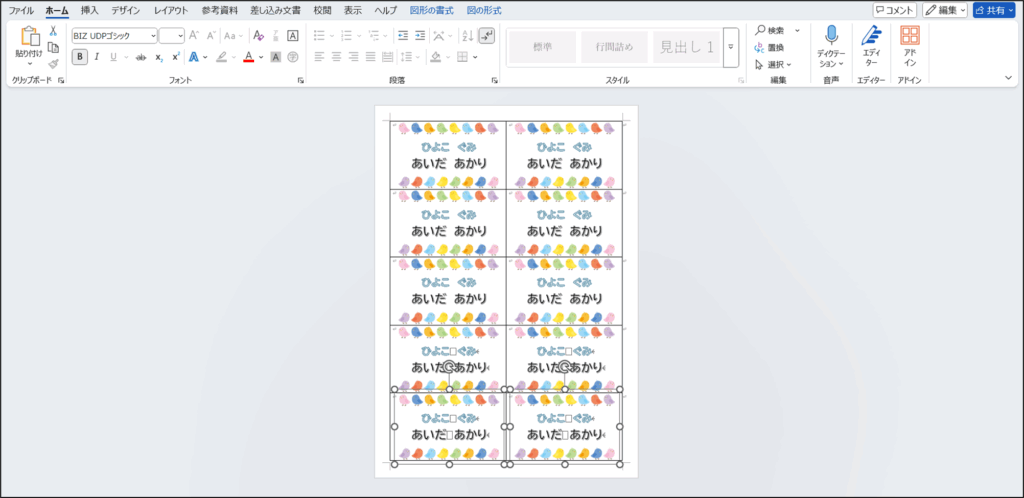Open the line spacing dropdown
Screen dimensions: 1024x498
tap(409, 57)
